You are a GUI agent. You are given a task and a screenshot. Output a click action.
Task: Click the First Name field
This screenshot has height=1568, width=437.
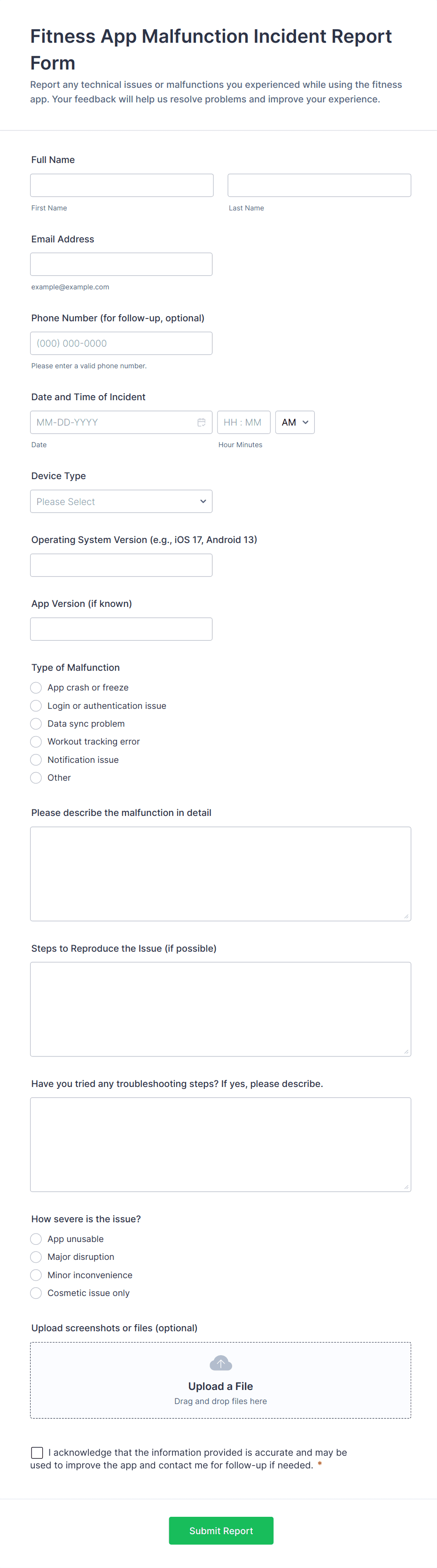click(121, 185)
